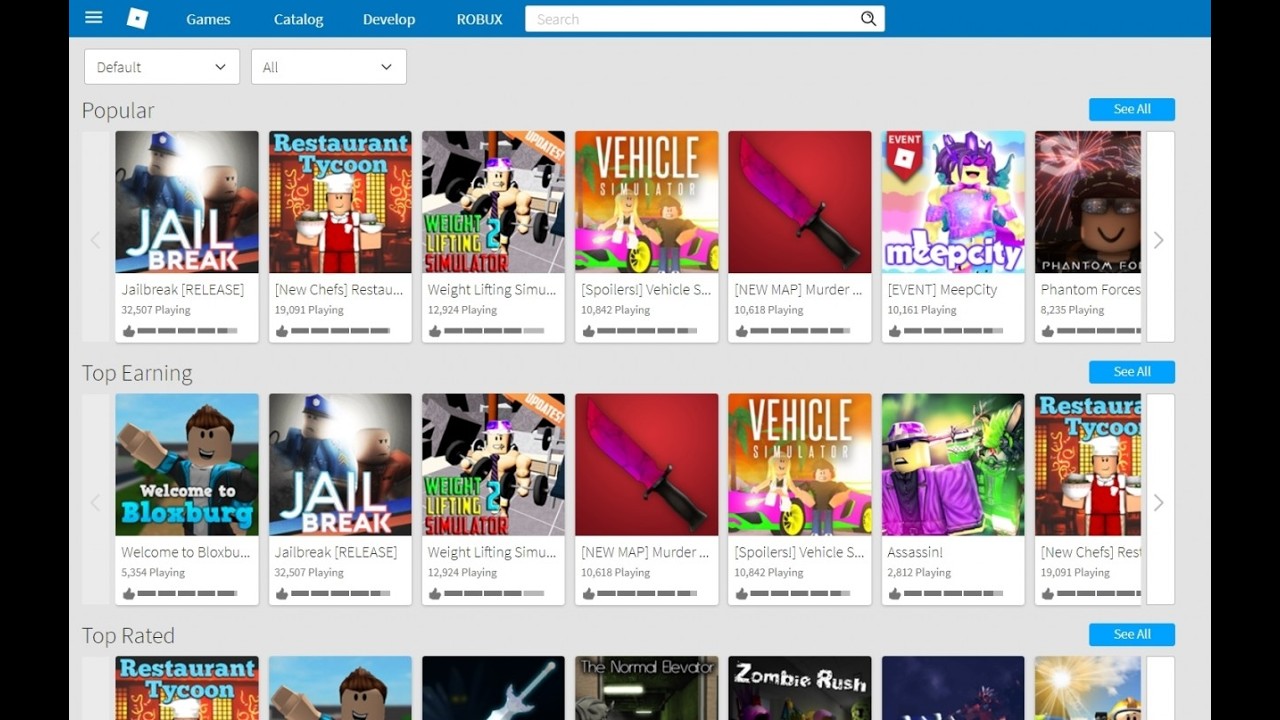Open Welcome to Bloxburg thumbnail in Top Earning
The width and height of the screenshot is (1280, 720).
187,465
